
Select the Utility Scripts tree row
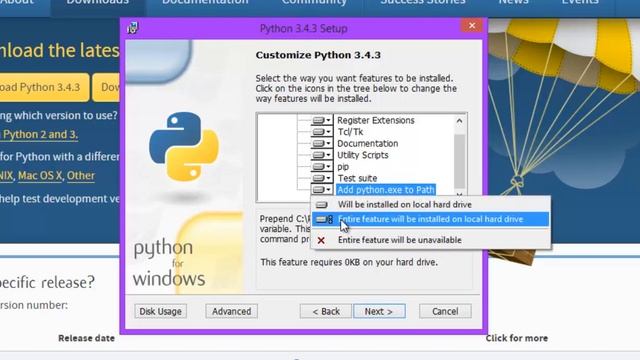[362, 155]
